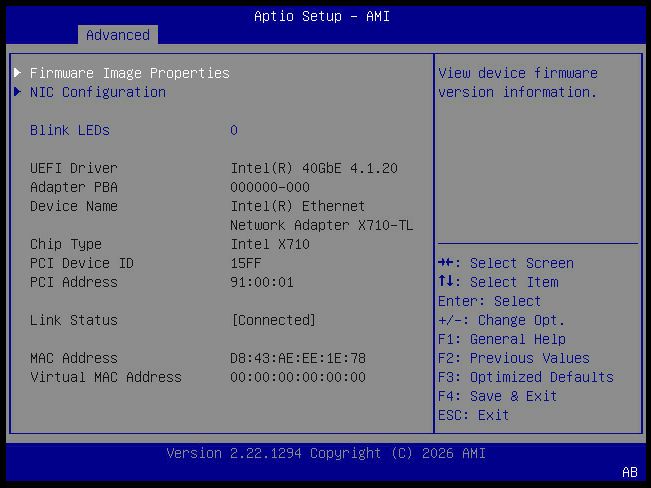Click the 91:00:01 PCI address value
Image resolution: width=651 pixels, height=488 pixels.
tap(262, 282)
